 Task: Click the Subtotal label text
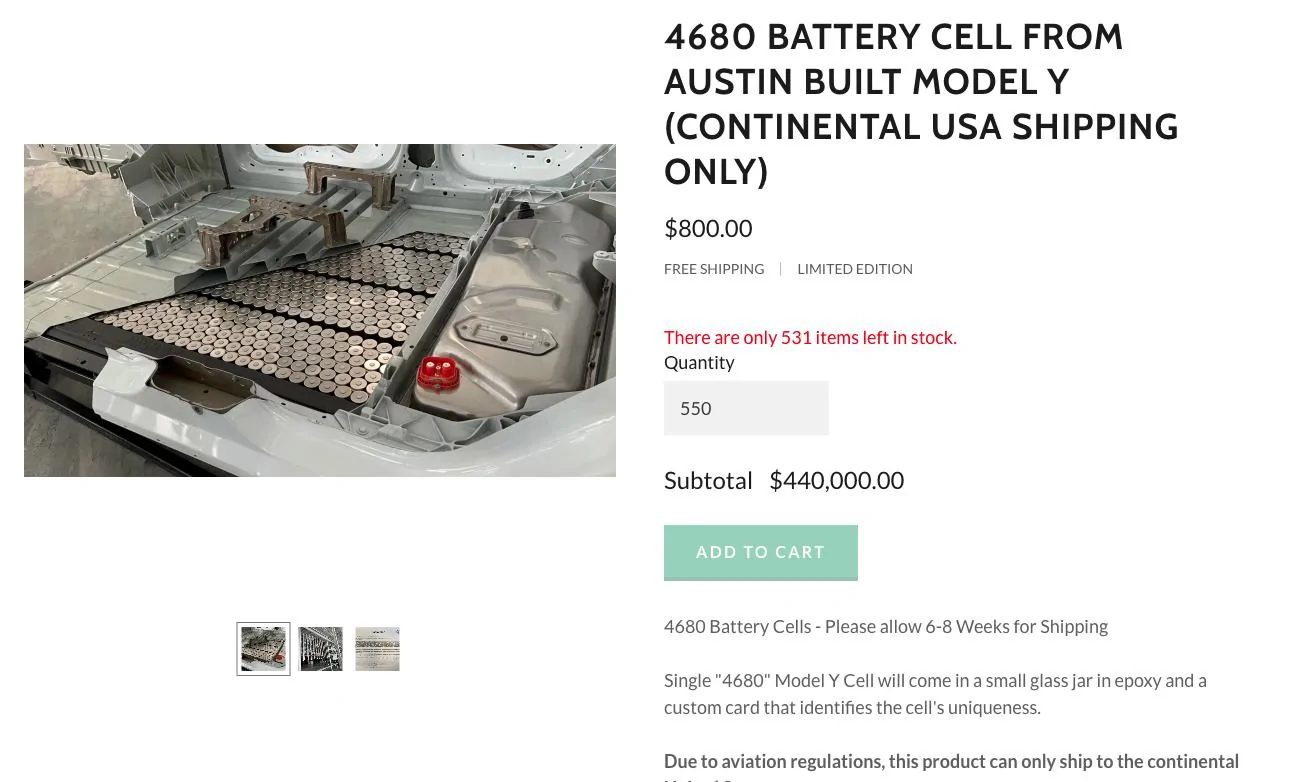point(708,480)
